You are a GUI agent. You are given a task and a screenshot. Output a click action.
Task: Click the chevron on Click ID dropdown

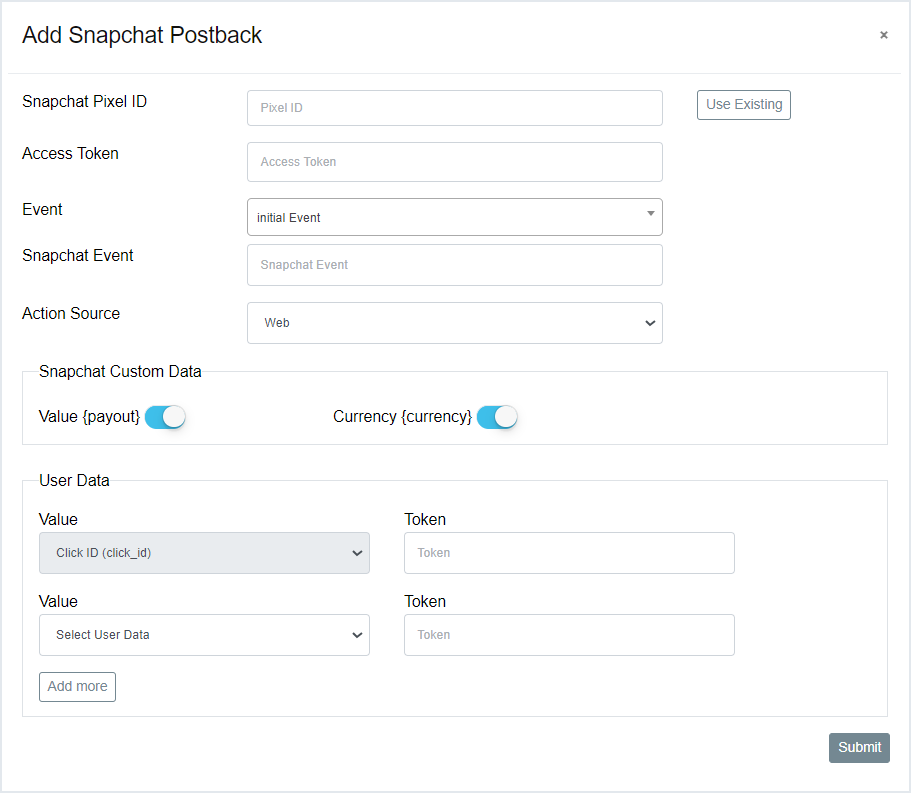[x=357, y=553]
